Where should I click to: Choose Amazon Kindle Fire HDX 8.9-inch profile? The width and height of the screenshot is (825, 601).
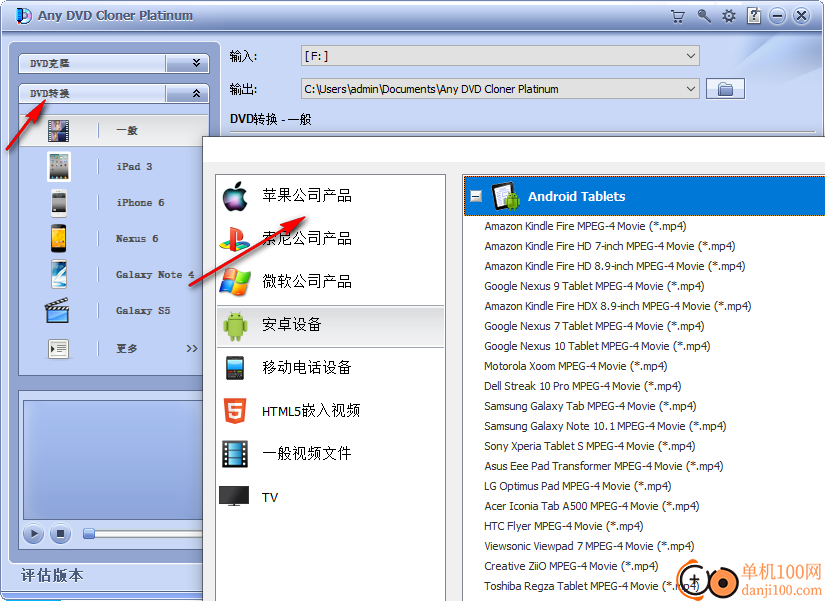[x=618, y=306]
